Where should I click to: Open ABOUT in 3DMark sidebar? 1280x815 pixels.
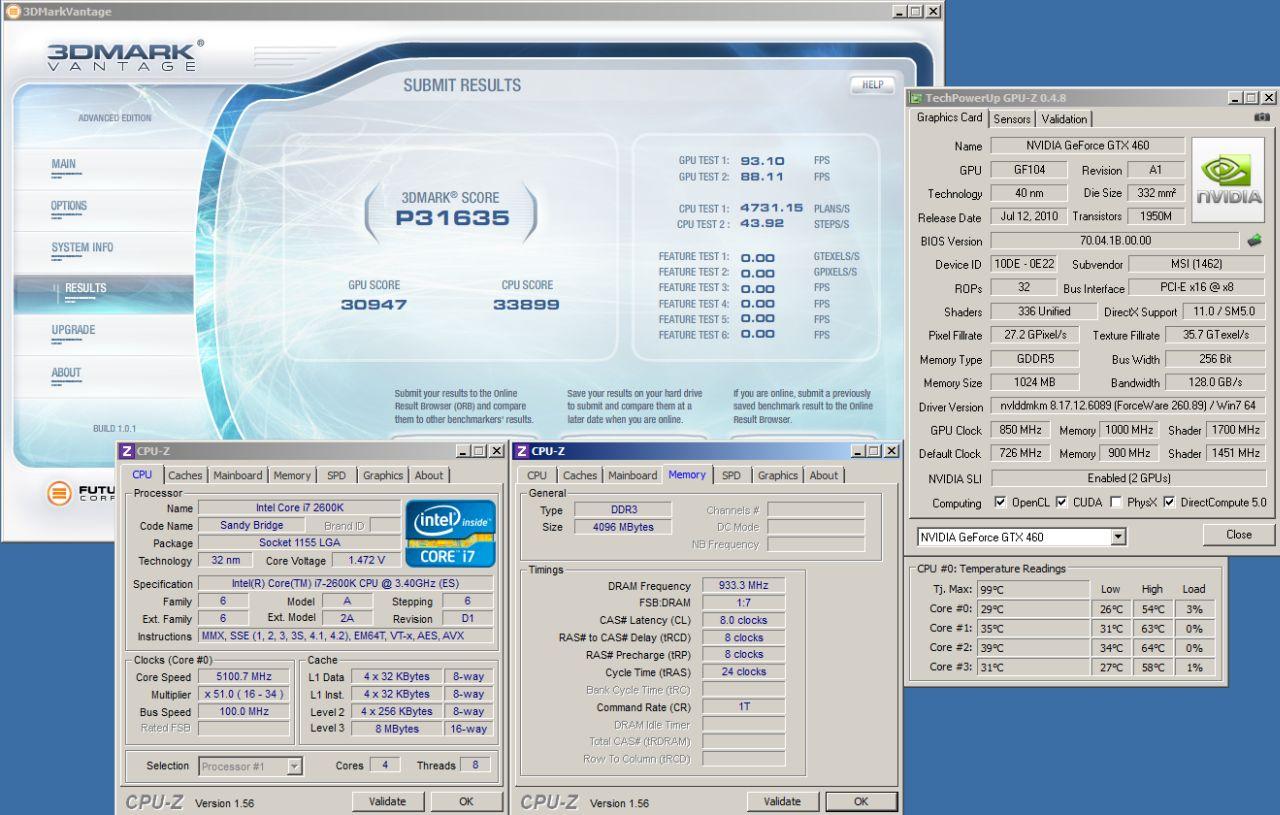click(66, 372)
